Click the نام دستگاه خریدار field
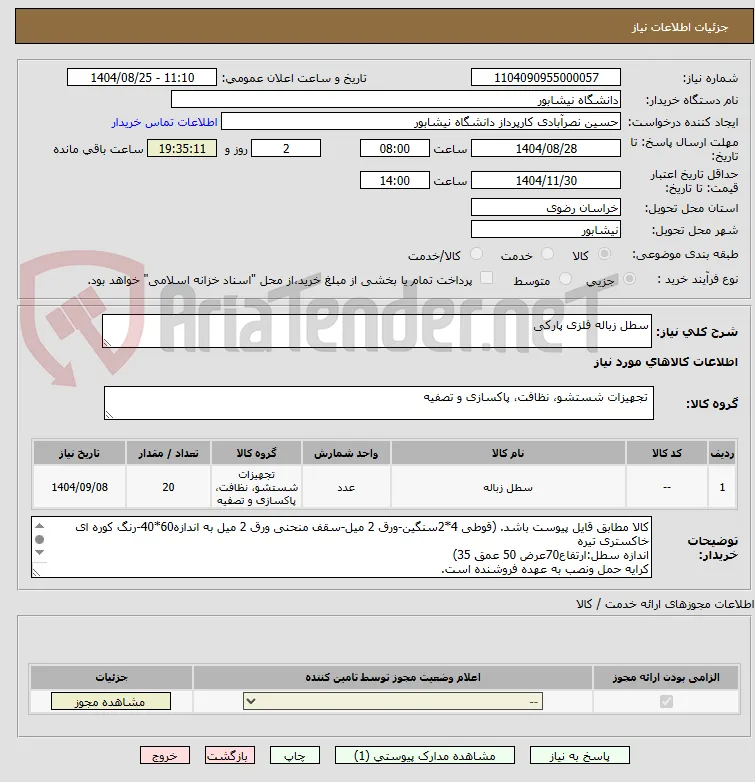Image resolution: width=755 pixels, height=782 pixels. 396,100
